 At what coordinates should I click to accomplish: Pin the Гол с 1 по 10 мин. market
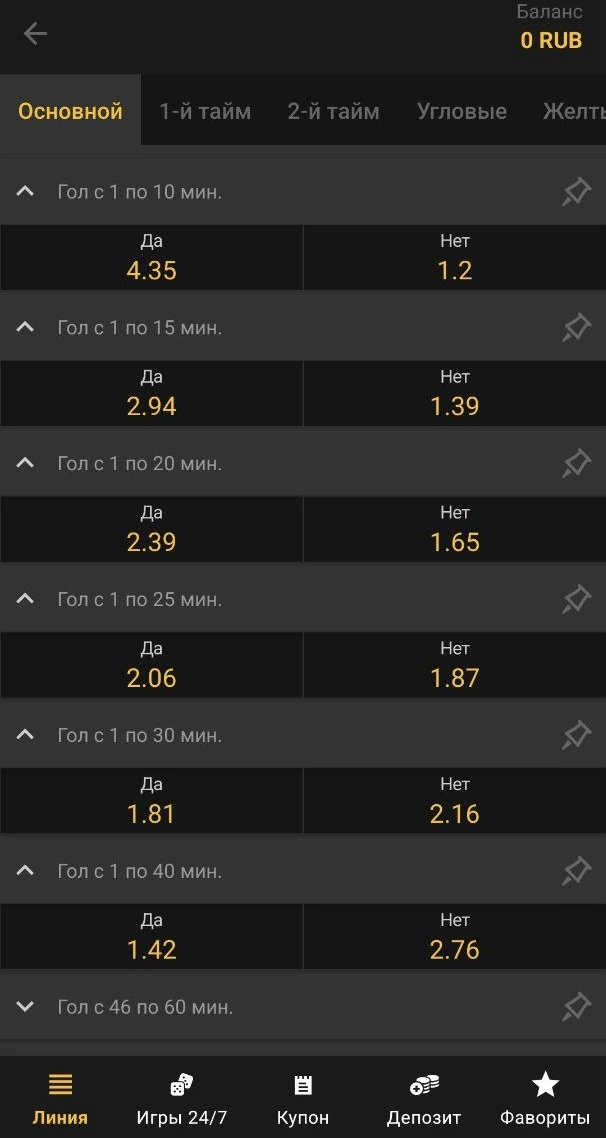pyautogui.click(x=576, y=192)
